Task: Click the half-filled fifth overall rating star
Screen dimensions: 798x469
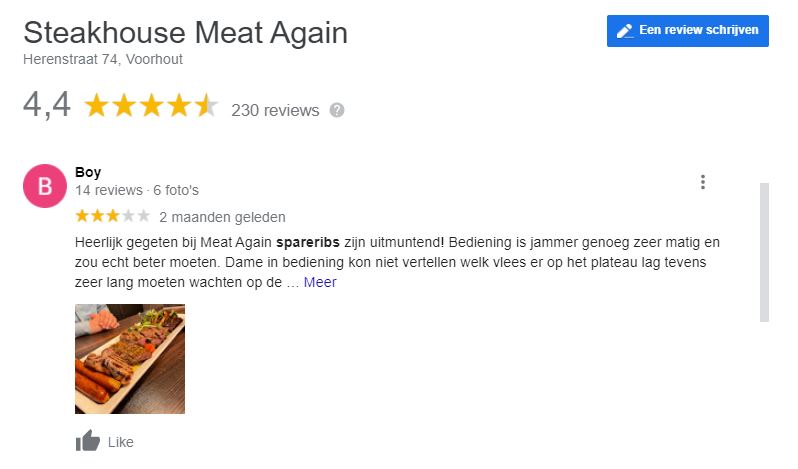Action: (206, 106)
